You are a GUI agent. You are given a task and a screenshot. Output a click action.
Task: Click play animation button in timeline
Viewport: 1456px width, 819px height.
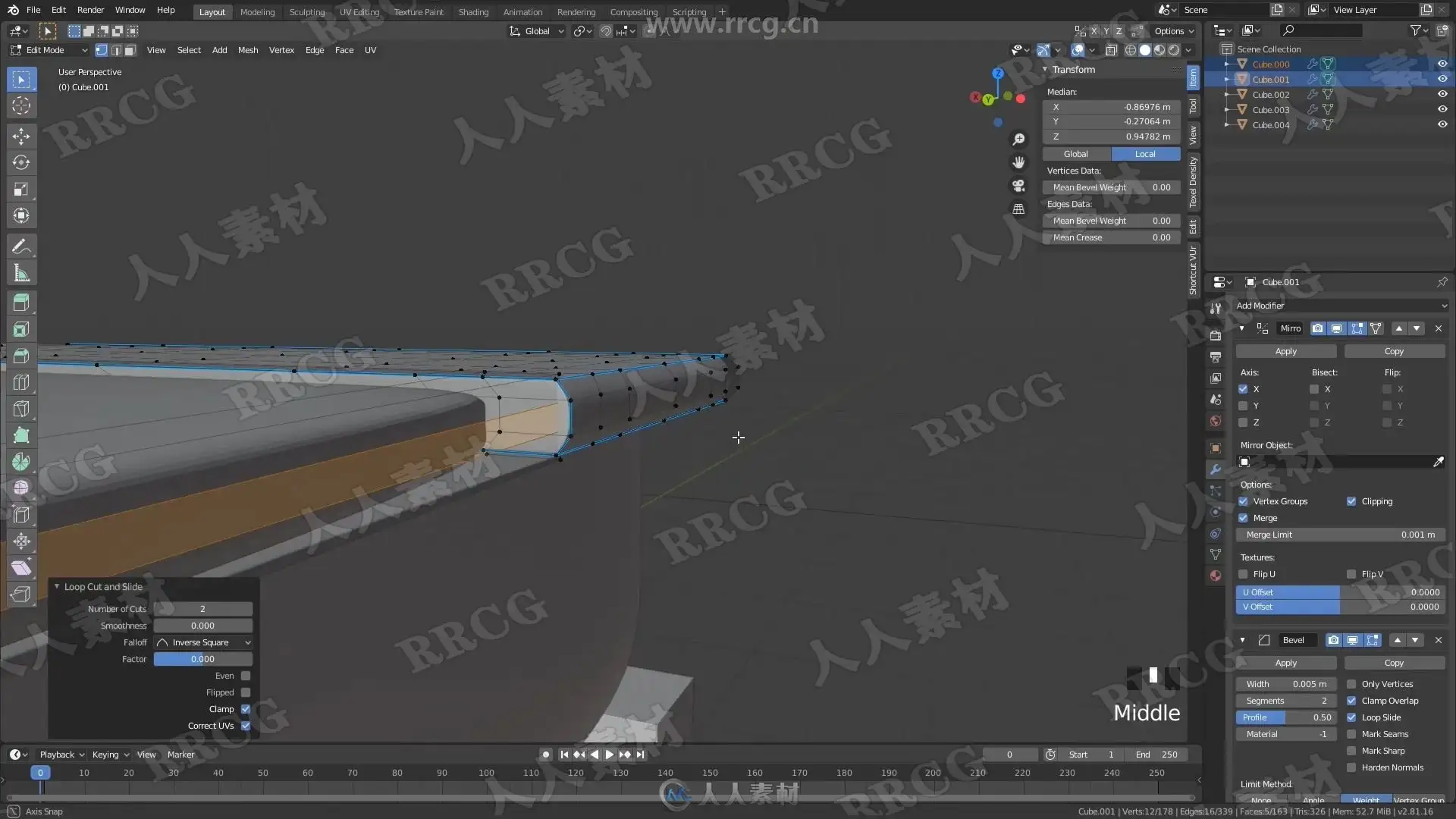[x=609, y=755]
